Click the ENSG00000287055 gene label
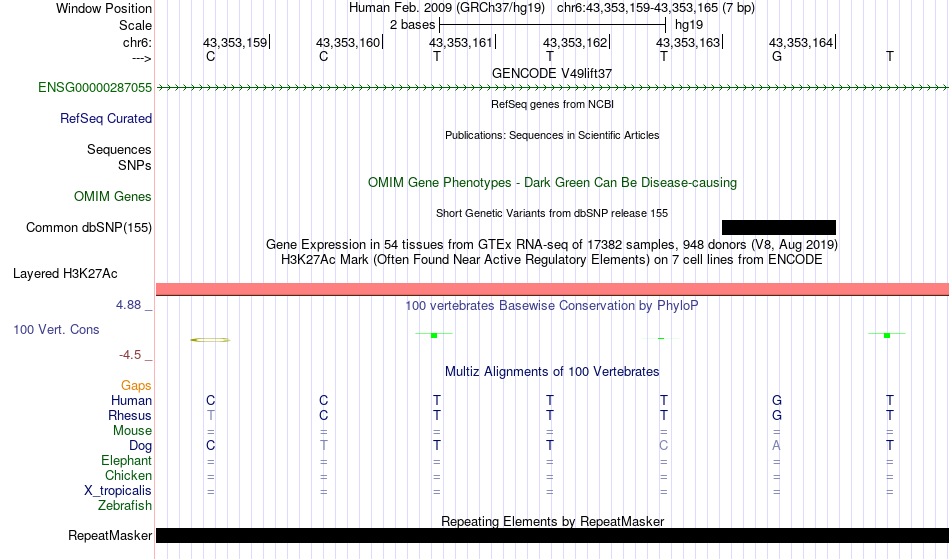 95,87
